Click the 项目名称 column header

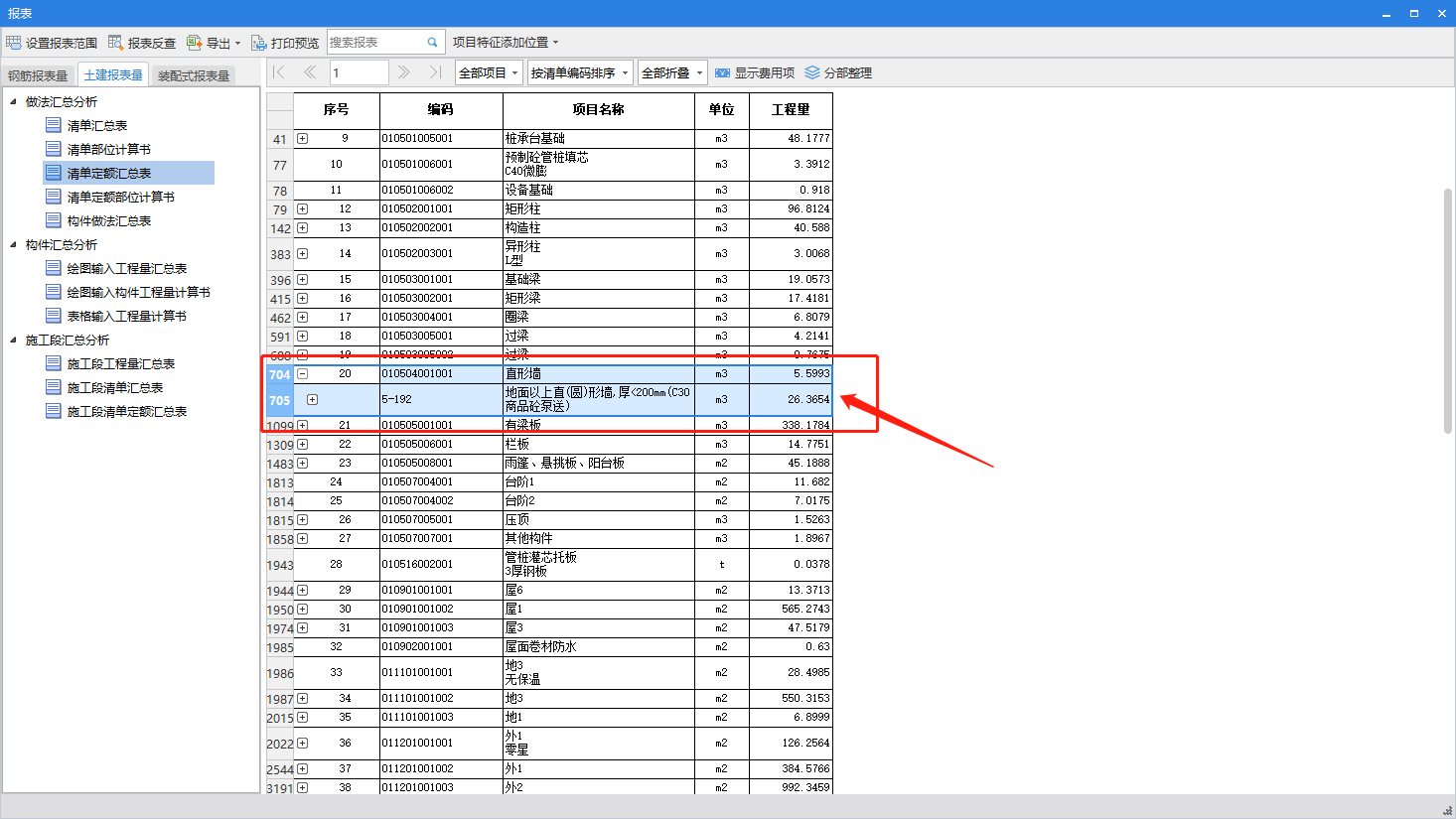pyautogui.click(x=599, y=110)
